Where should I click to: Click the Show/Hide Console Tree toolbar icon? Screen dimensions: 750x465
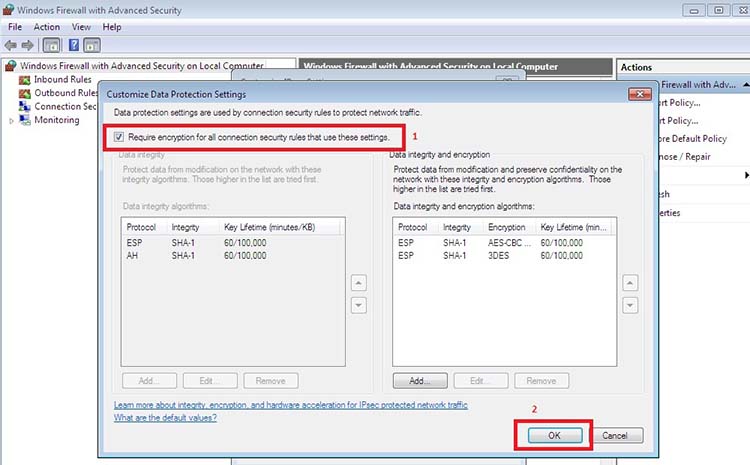pos(52,46)
